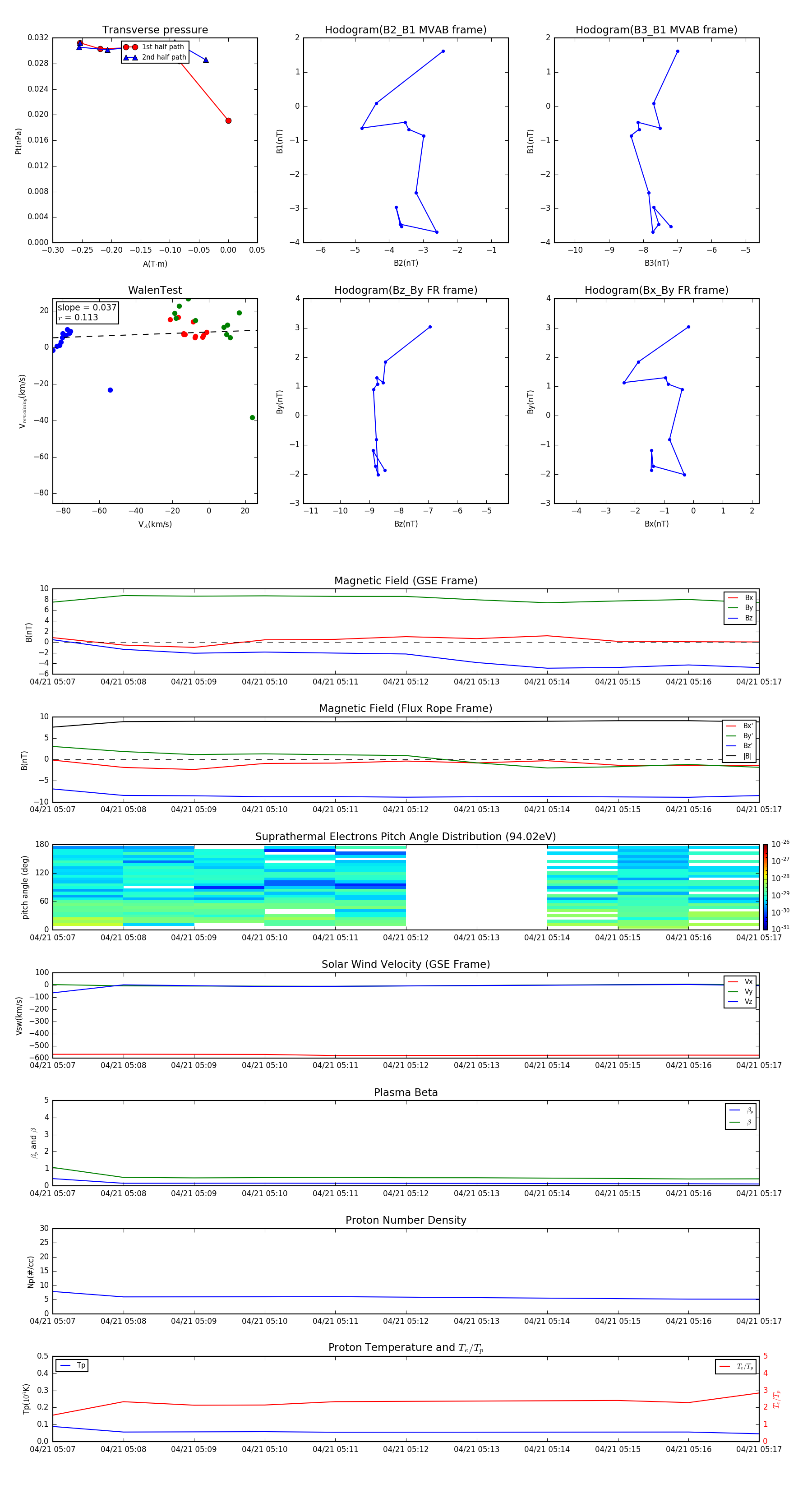812x1489 pixels.
Task: Click the "Pt(nPa)" y-axis label
Action: (x=18, y=141)
